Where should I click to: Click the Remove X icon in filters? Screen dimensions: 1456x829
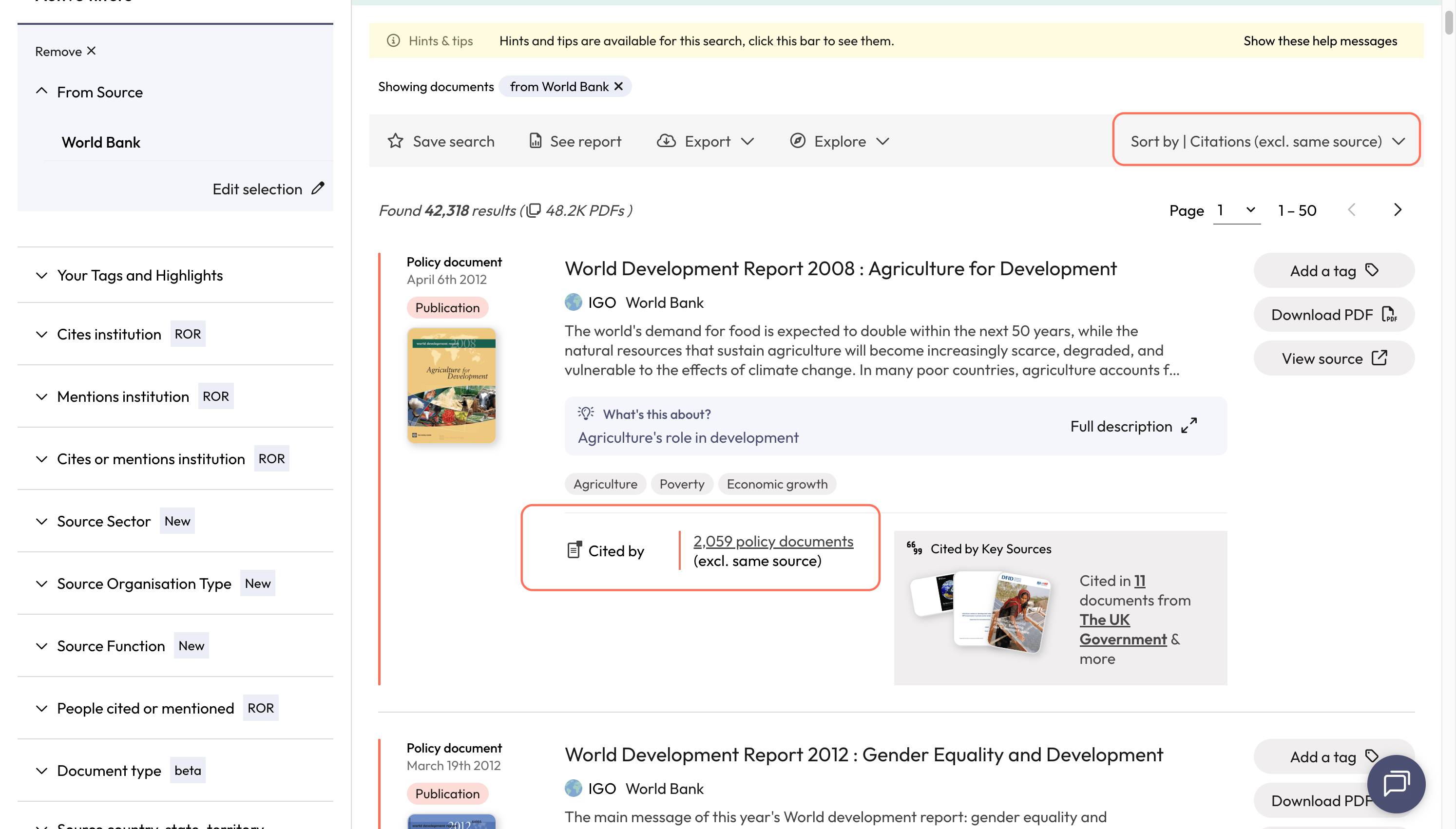(x=91, y=51)
